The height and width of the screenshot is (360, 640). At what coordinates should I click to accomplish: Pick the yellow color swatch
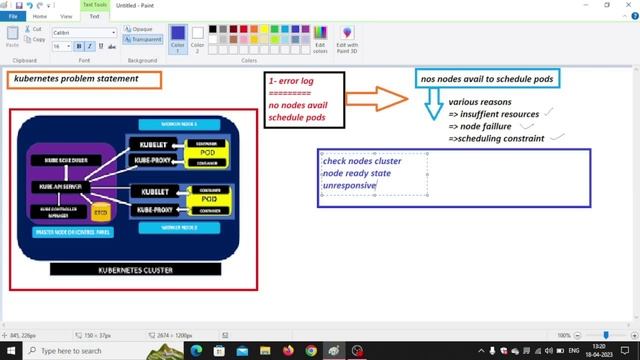tap(264, 29)
